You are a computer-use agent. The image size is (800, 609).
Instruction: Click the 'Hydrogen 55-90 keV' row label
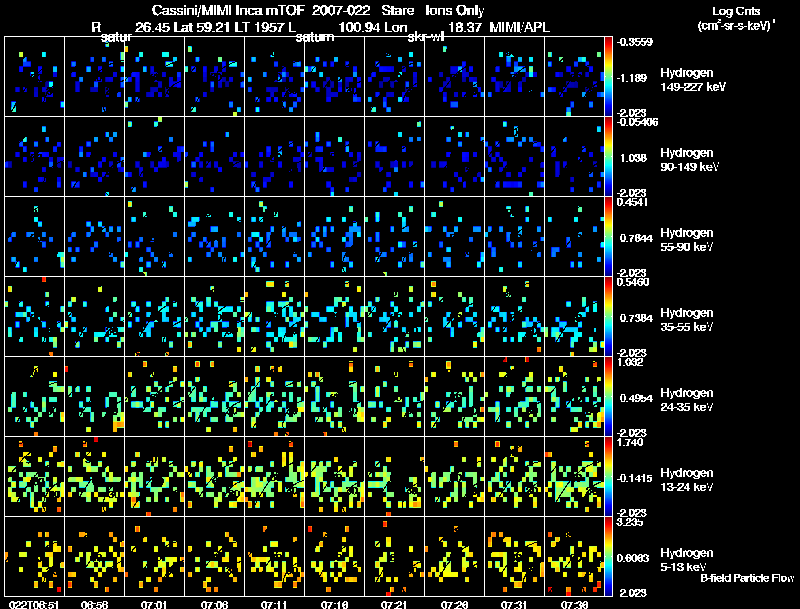687,240
